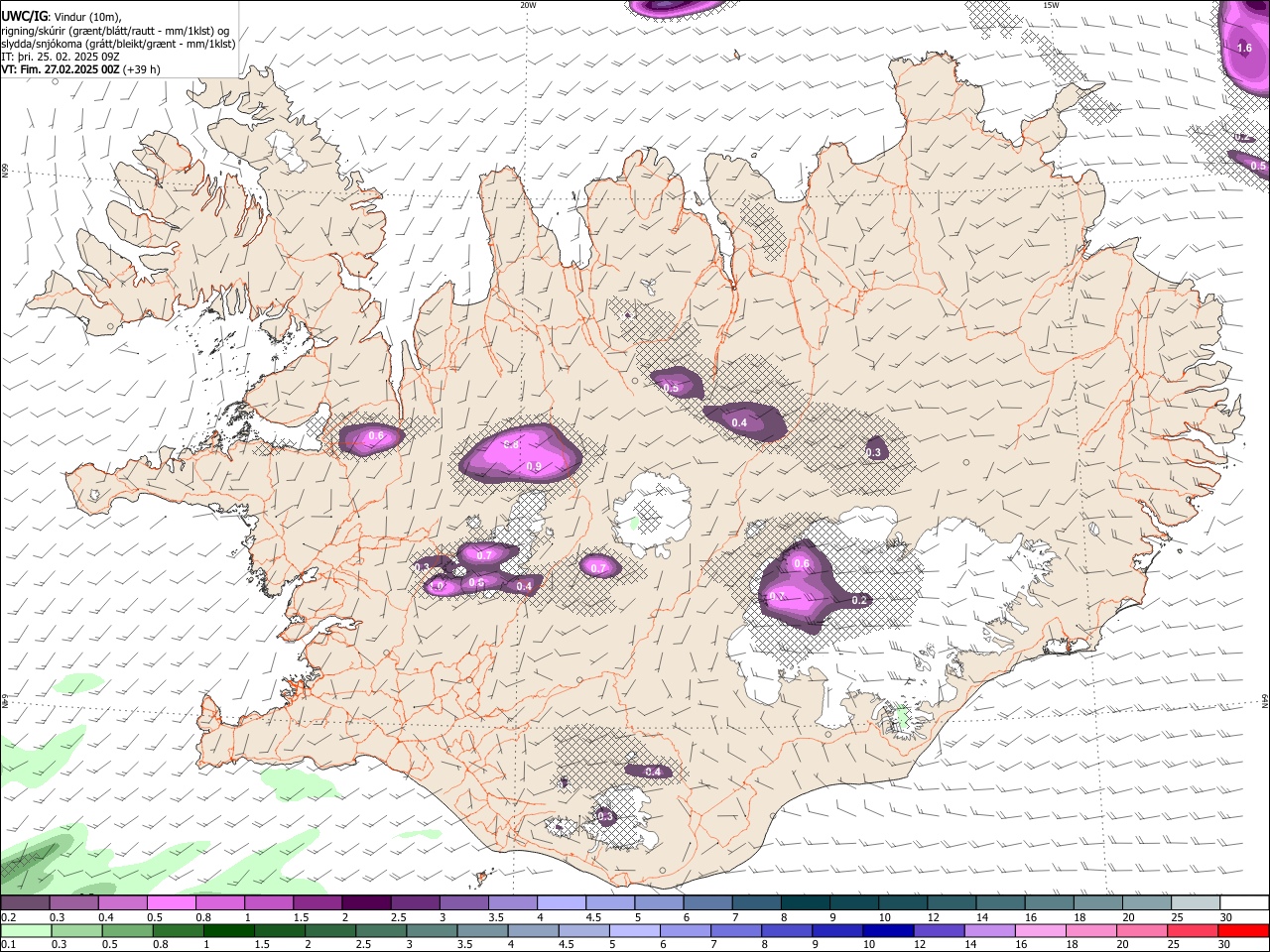Image resolution: width=1270 pixels, height=952 pixels.
Task: Click the deepest blue rain swatch labelled 10
Action: coord(888,930)
